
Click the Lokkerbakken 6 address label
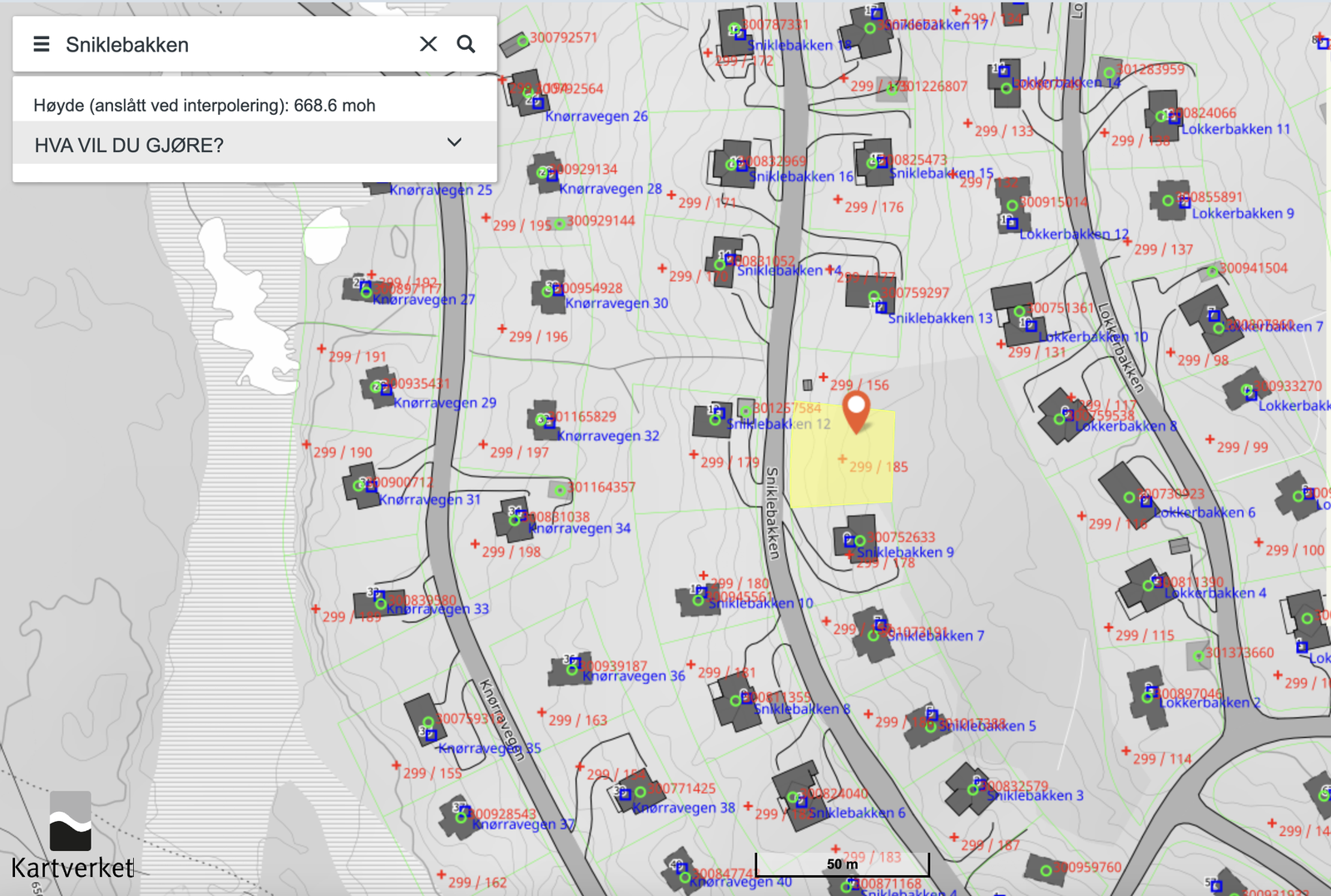pyautogui.click(x=1205, y=512)
